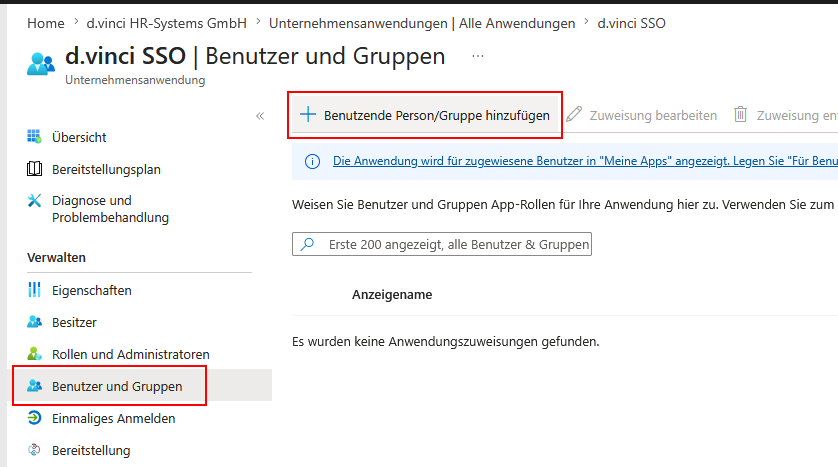
Task: Open Bereitstellungsplan in the side menu
Action: point(106,169)
